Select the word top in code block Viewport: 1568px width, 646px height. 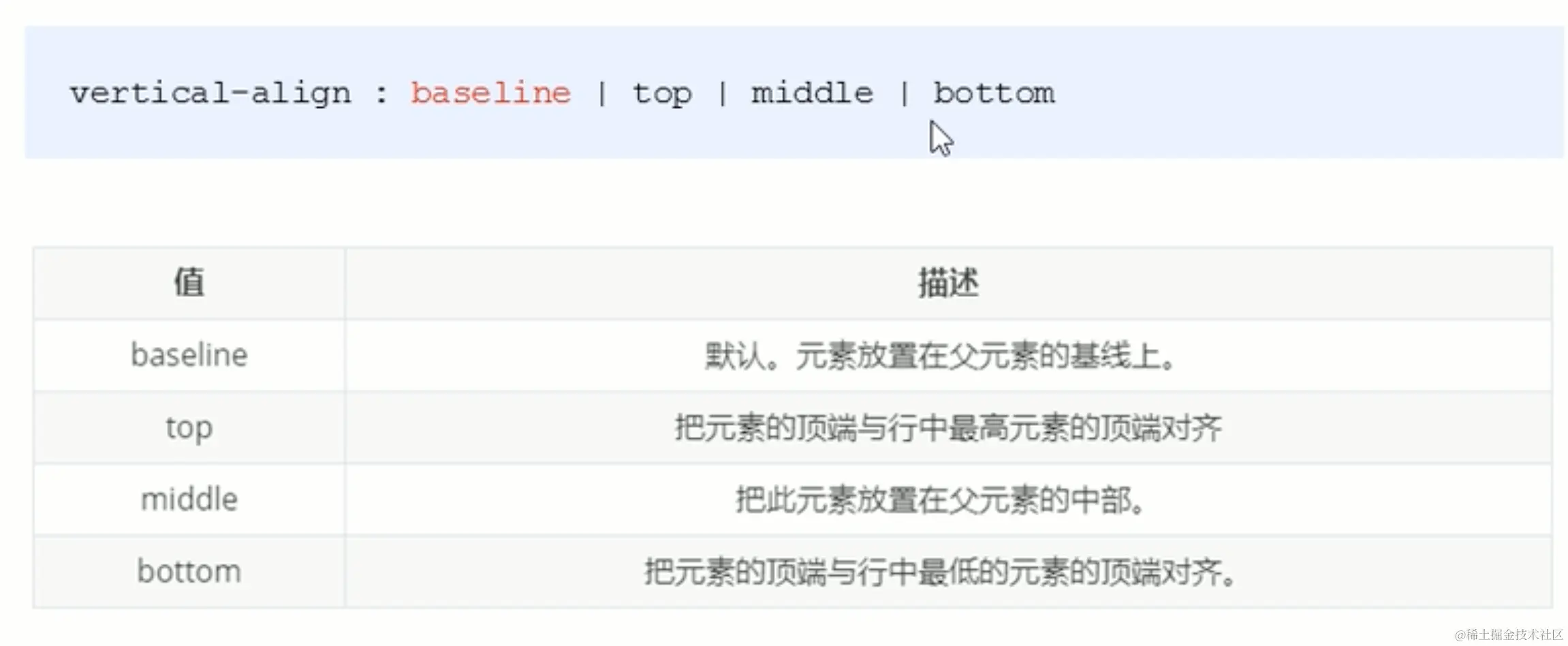click(662, 94)
